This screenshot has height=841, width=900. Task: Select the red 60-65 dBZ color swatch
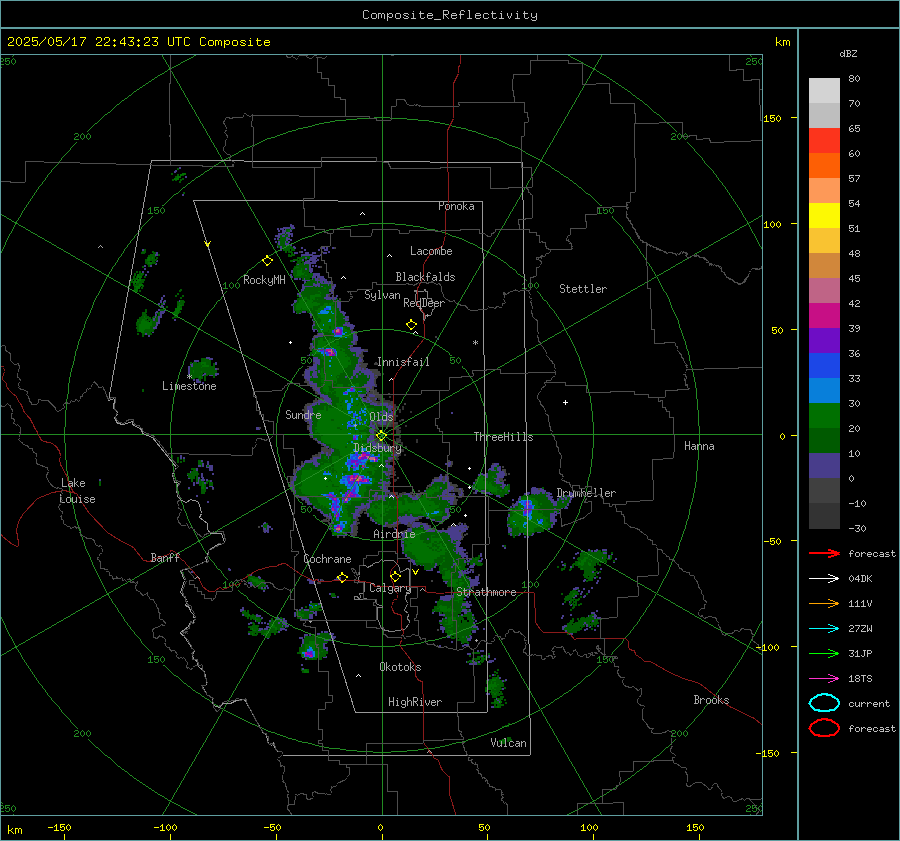click(824, 140)
